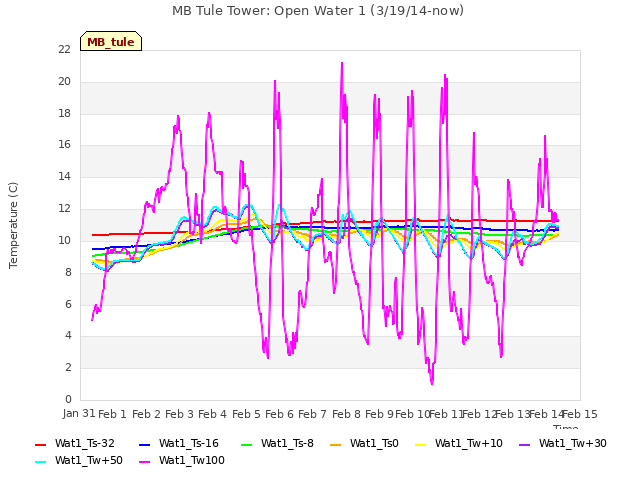Click the red Wat1_Ts-32 legend swatch

coord(41,444)
